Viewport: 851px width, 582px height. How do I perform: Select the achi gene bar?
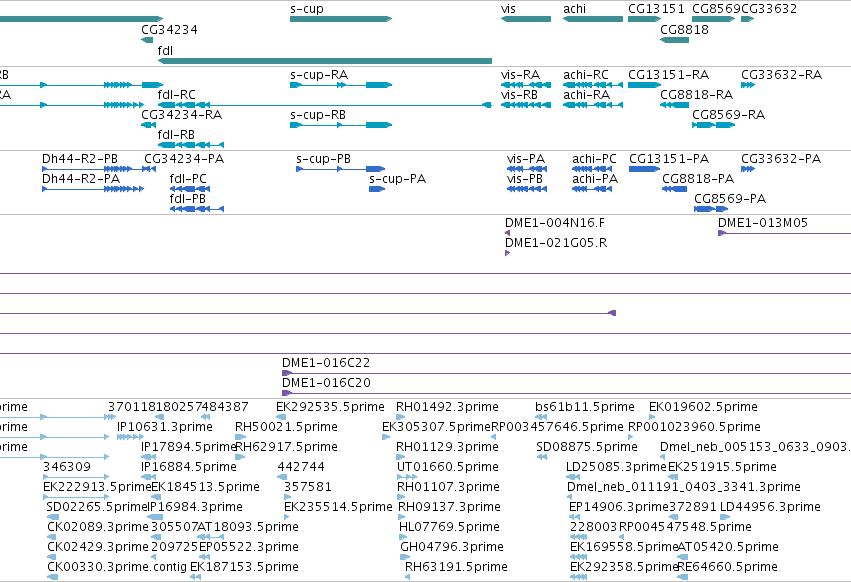[x=593, y=19]
